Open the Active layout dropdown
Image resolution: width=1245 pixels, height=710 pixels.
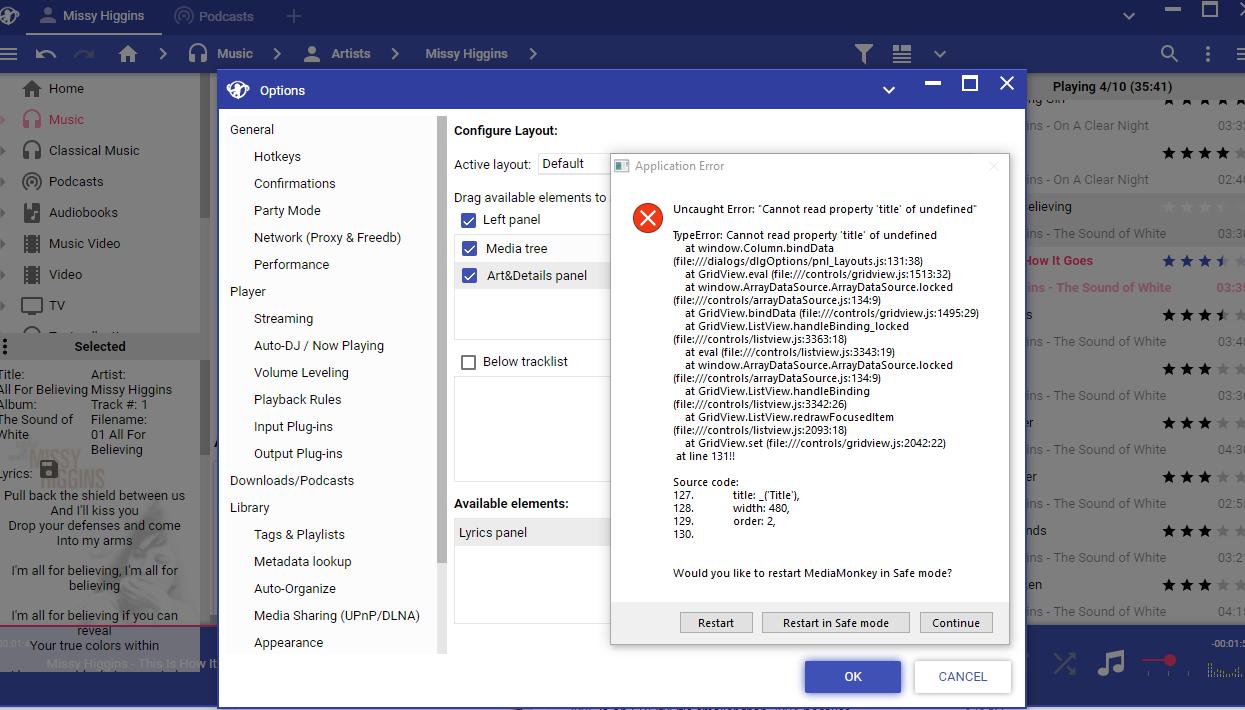pyautogui.click(x=574, y=164)
